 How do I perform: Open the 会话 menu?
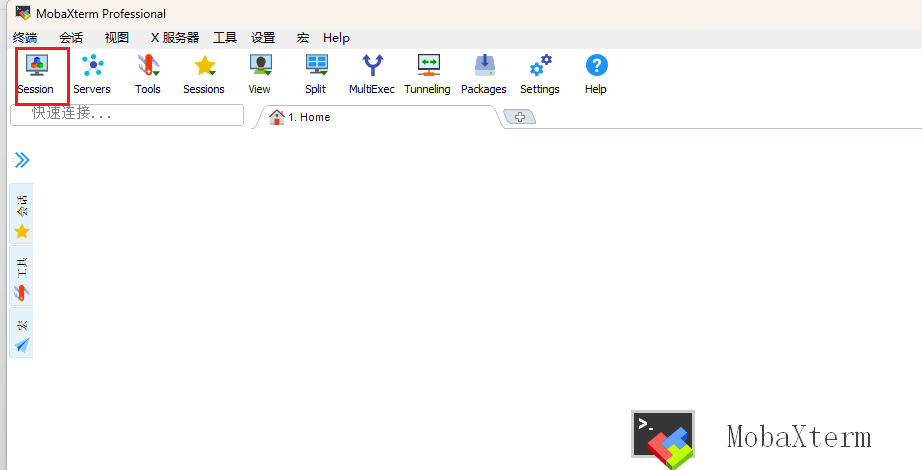(x=71, y=38)
